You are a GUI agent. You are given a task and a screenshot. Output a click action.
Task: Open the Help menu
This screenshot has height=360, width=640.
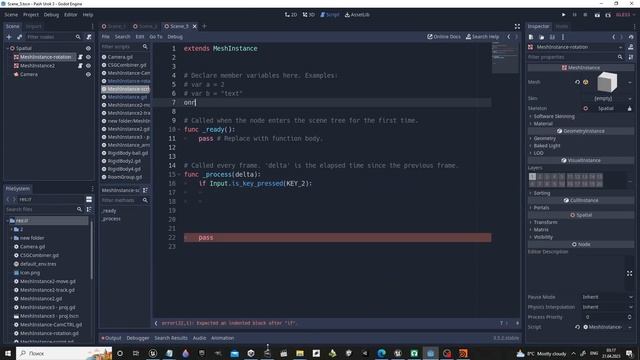(x=88, y=15)
